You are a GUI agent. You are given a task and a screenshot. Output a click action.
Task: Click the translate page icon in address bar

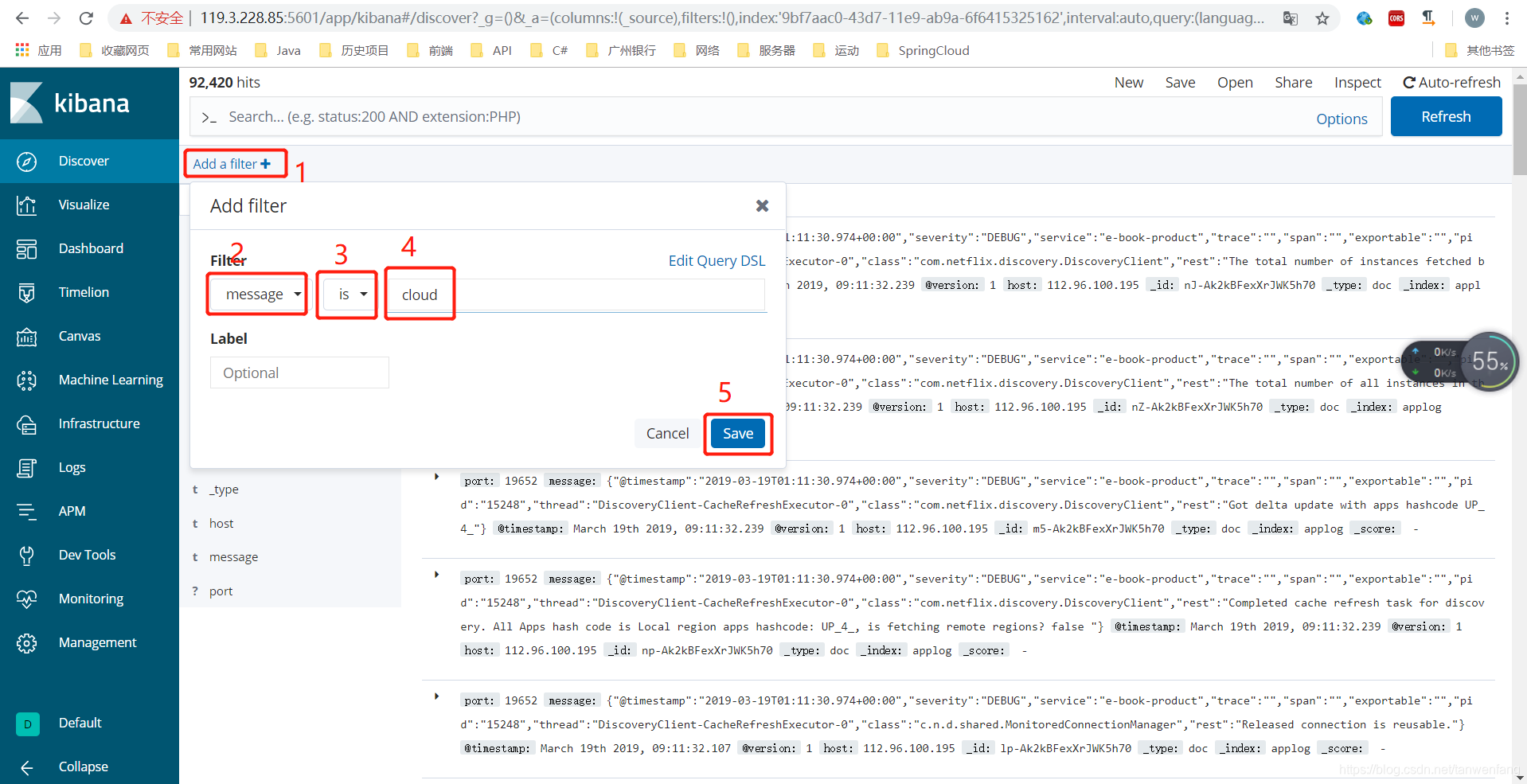[x=1291, y=18]
